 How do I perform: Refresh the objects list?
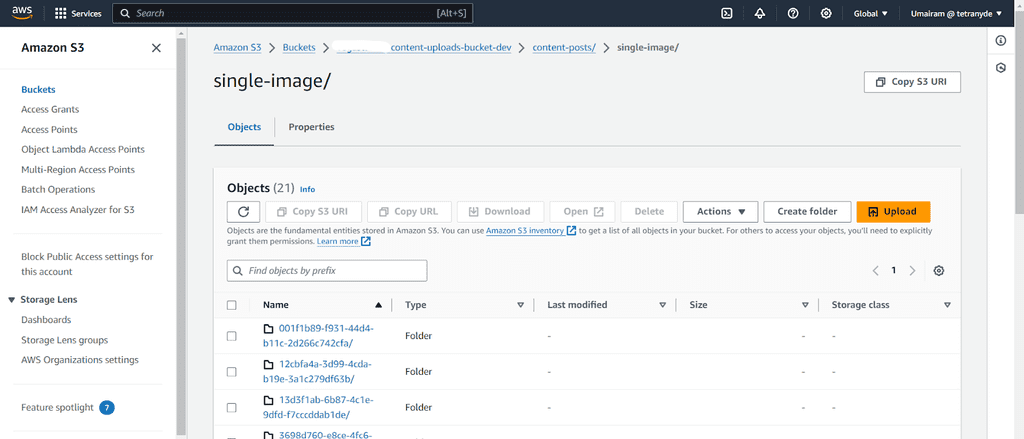pos(244,212)
